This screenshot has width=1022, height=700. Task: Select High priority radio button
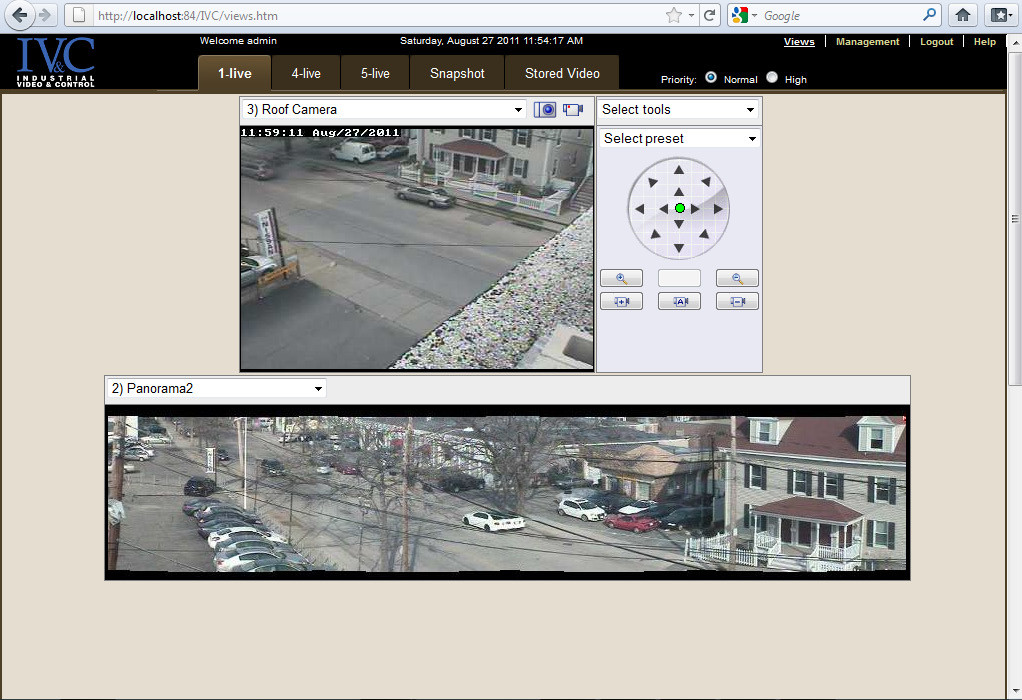coord(772,78)
